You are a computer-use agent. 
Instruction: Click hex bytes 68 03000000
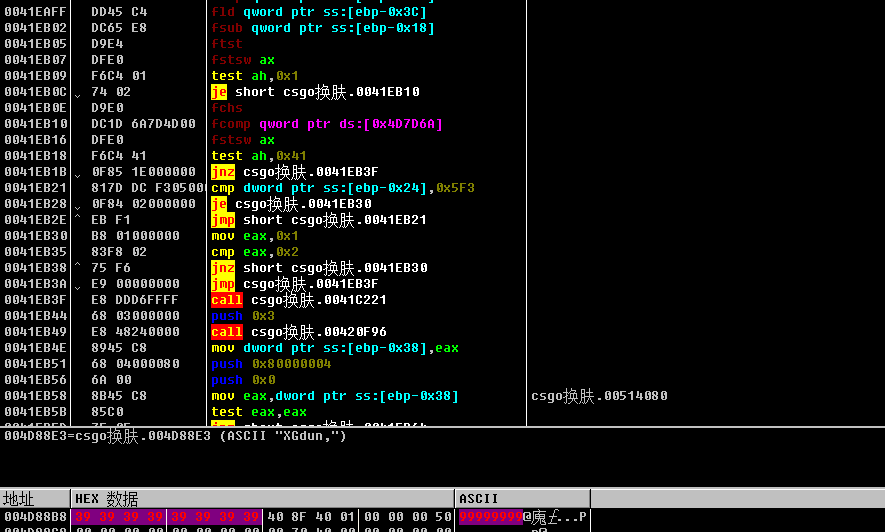click(135, 316)
